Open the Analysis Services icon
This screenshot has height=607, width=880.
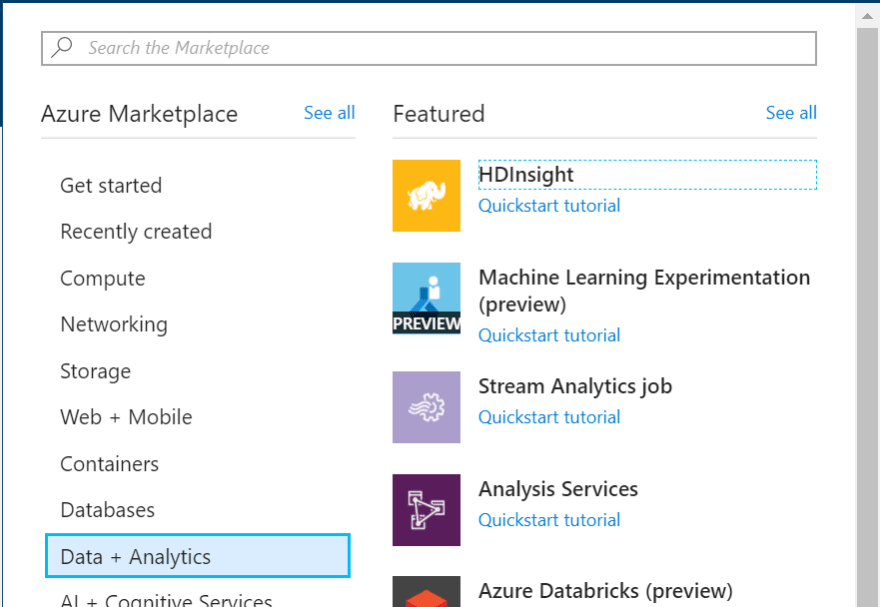426,509
